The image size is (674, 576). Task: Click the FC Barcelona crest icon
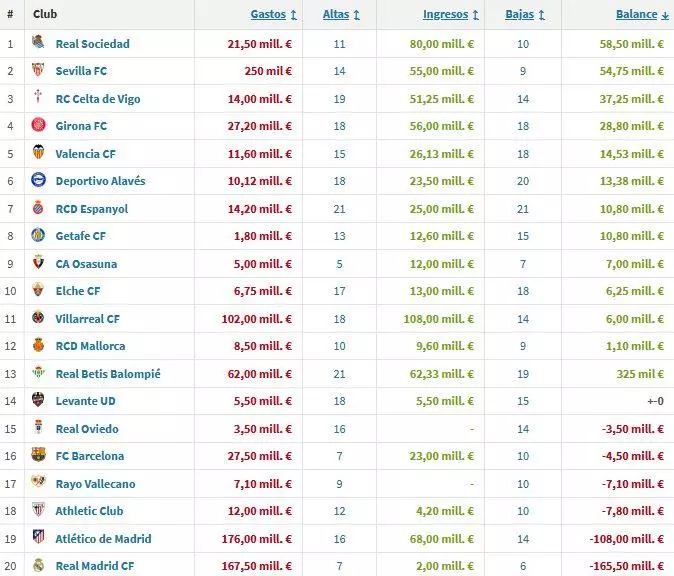pos(38,456)
